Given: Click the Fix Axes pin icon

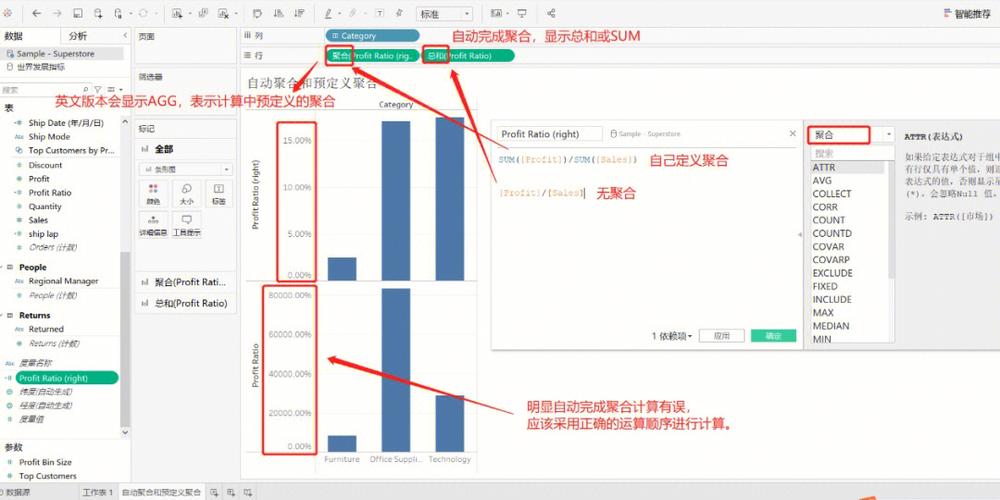Looking at the screenshot, I should click(x=399, y=13).
